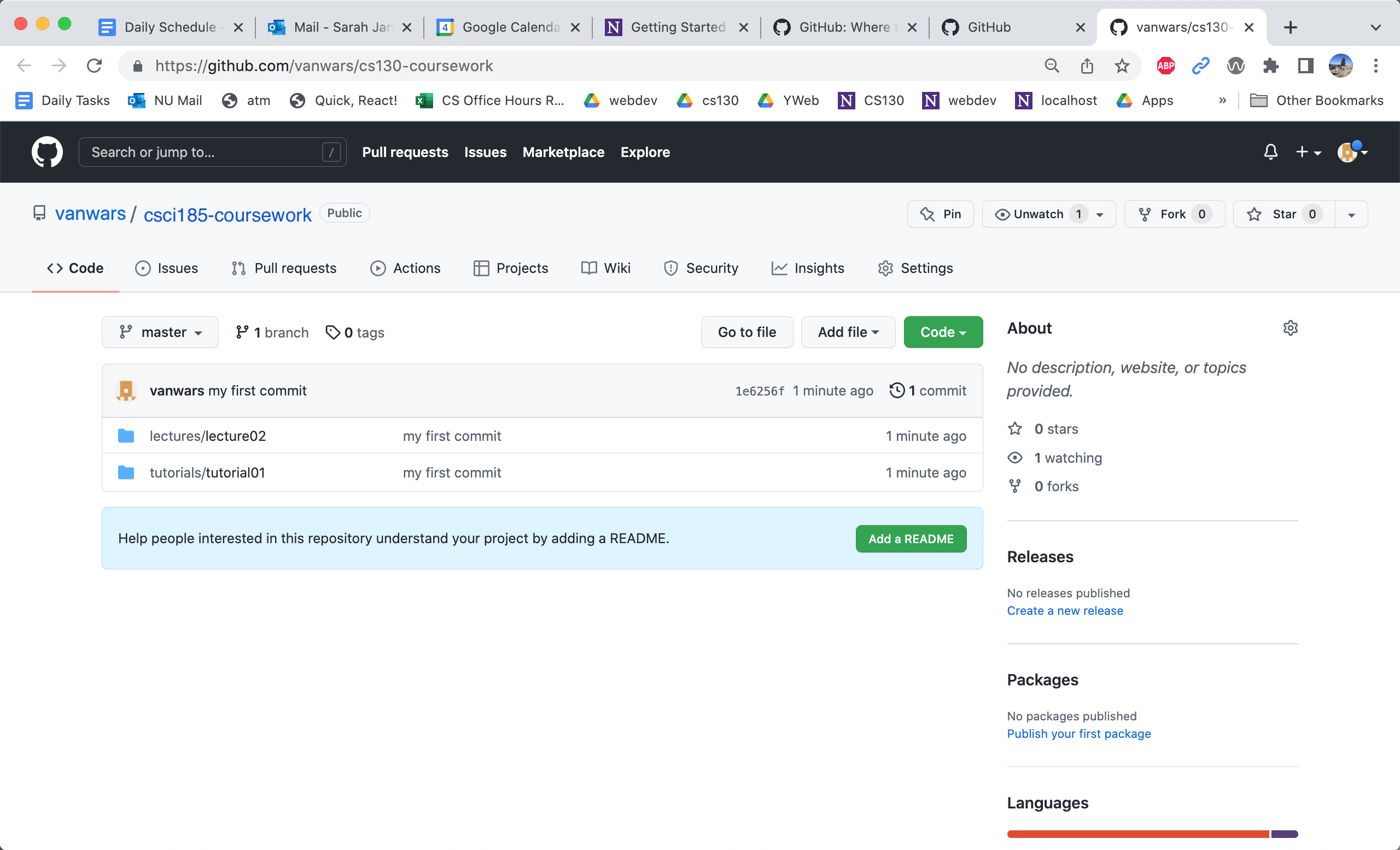Click the GitHub octocat logo
1400x850 pixels.
point(47,152)
